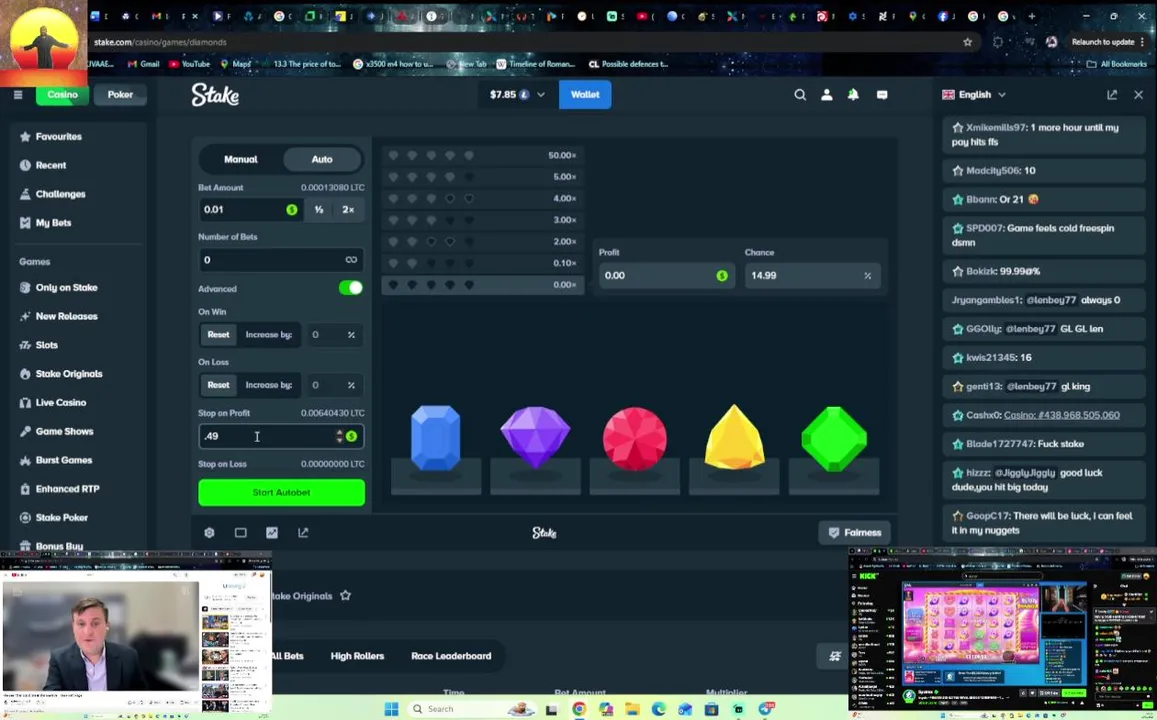Select the Casino mode toggle

(63, 94)
